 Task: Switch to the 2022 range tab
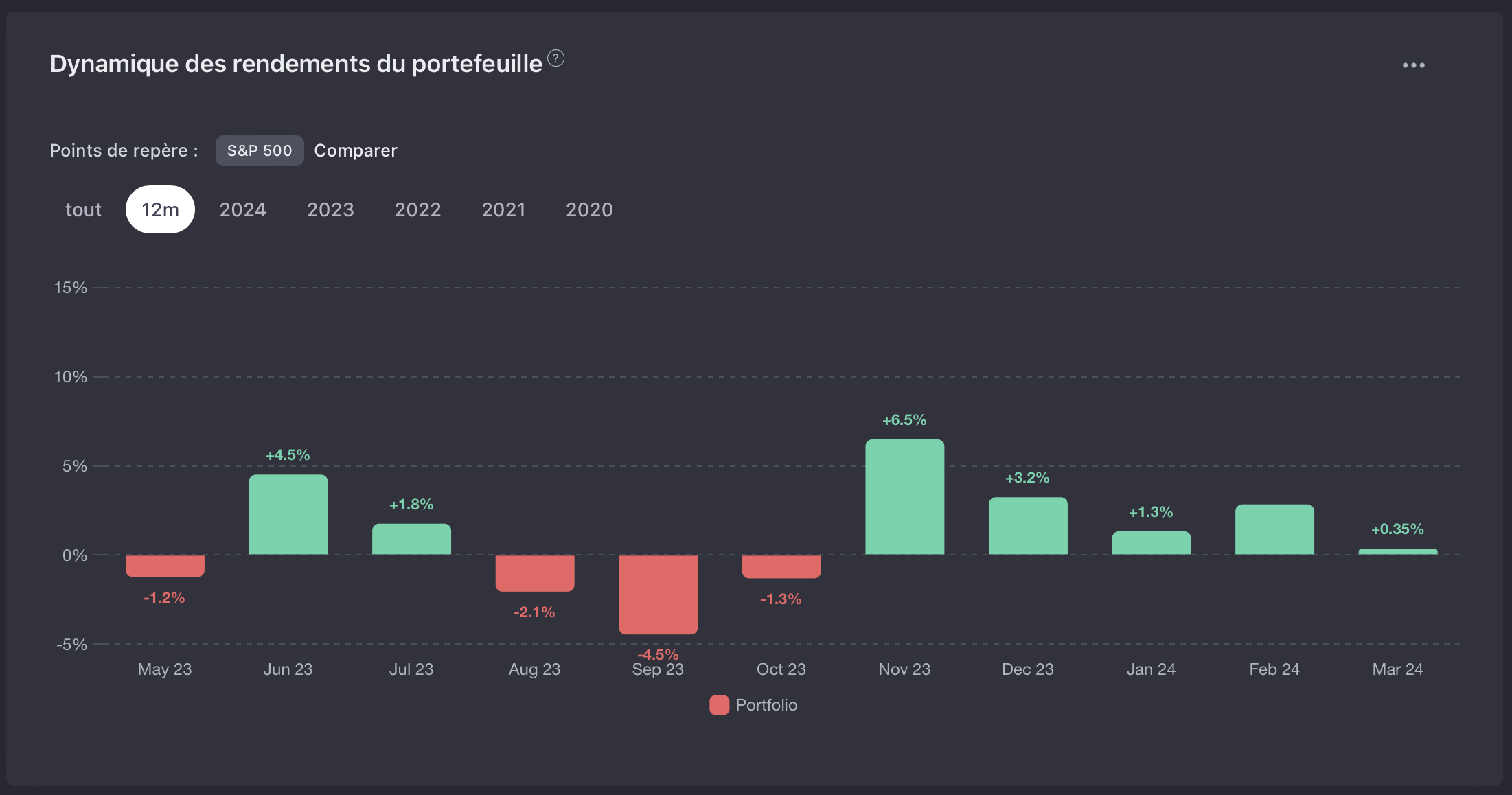pos(417,209)
